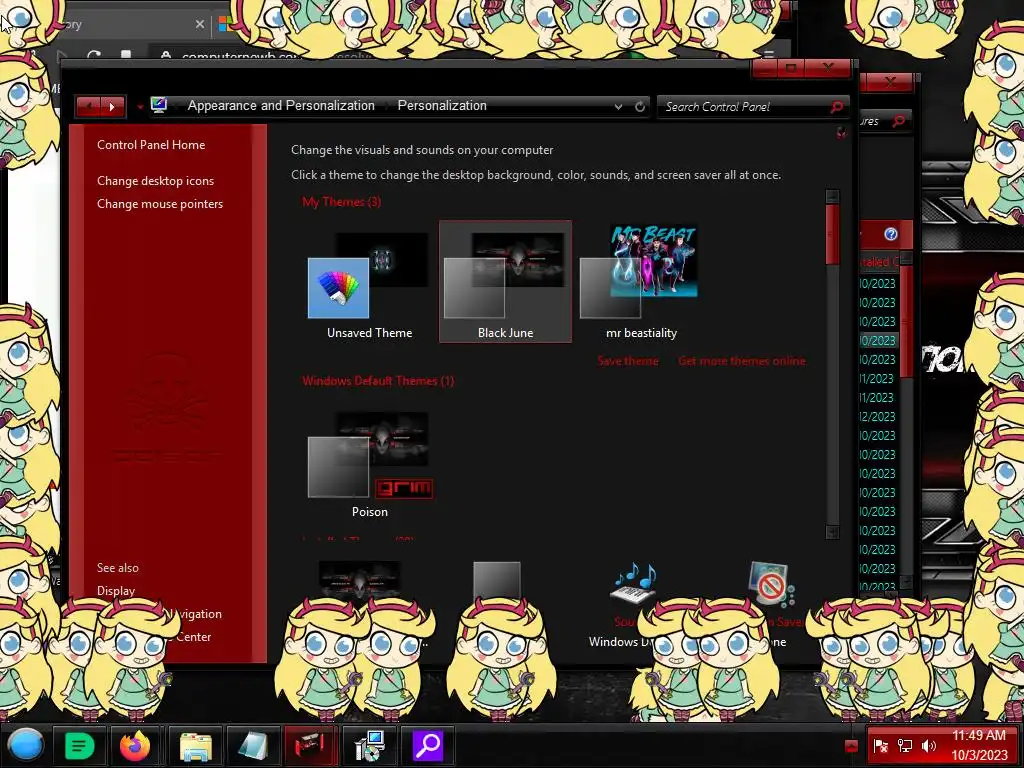Click the back window list scrollbar thumb
The height and width of the screenshot is (768, 1024).
click(x=906, y=320)
